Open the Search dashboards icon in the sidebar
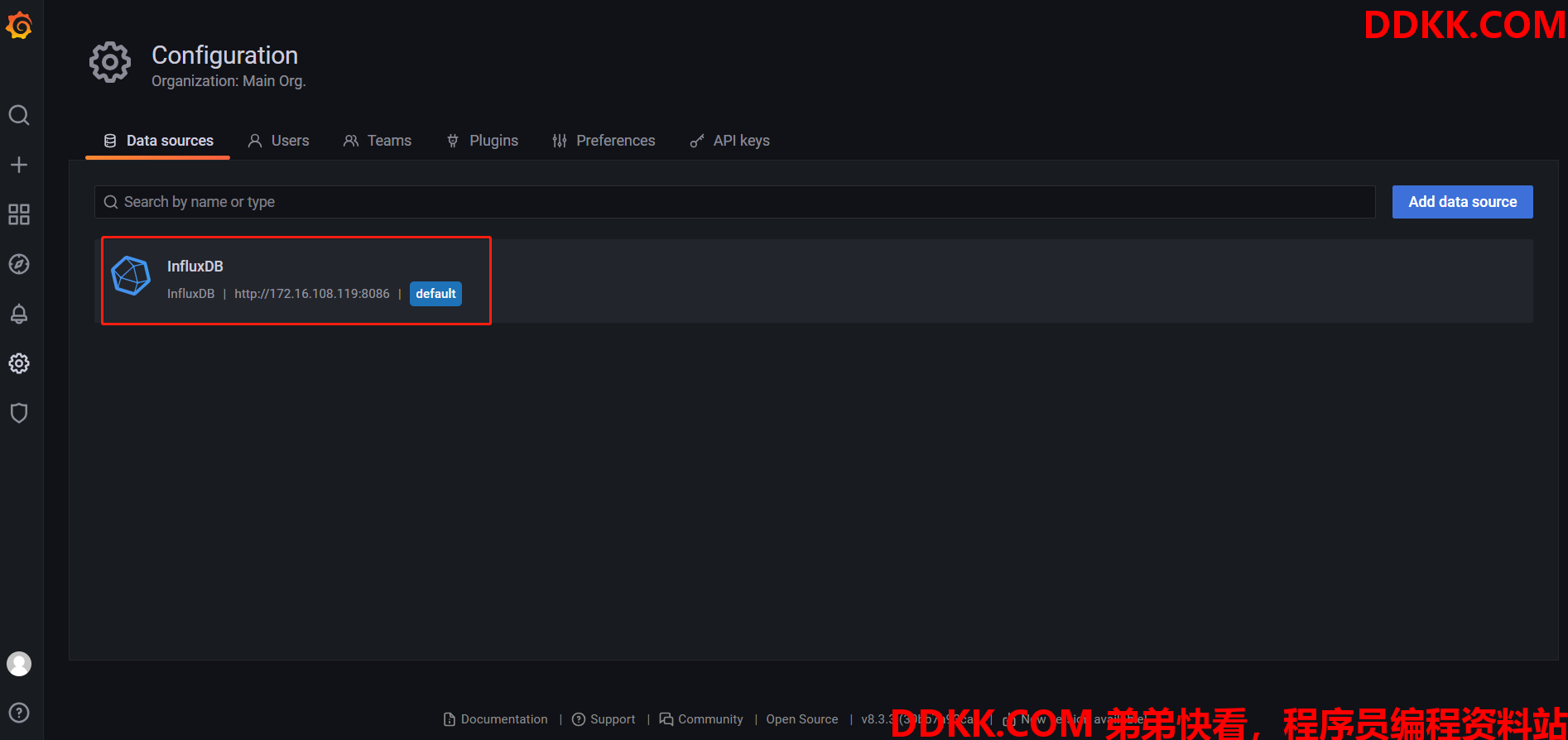The width and height of the screenshot is (1568, 740). (x=19, y=115)
